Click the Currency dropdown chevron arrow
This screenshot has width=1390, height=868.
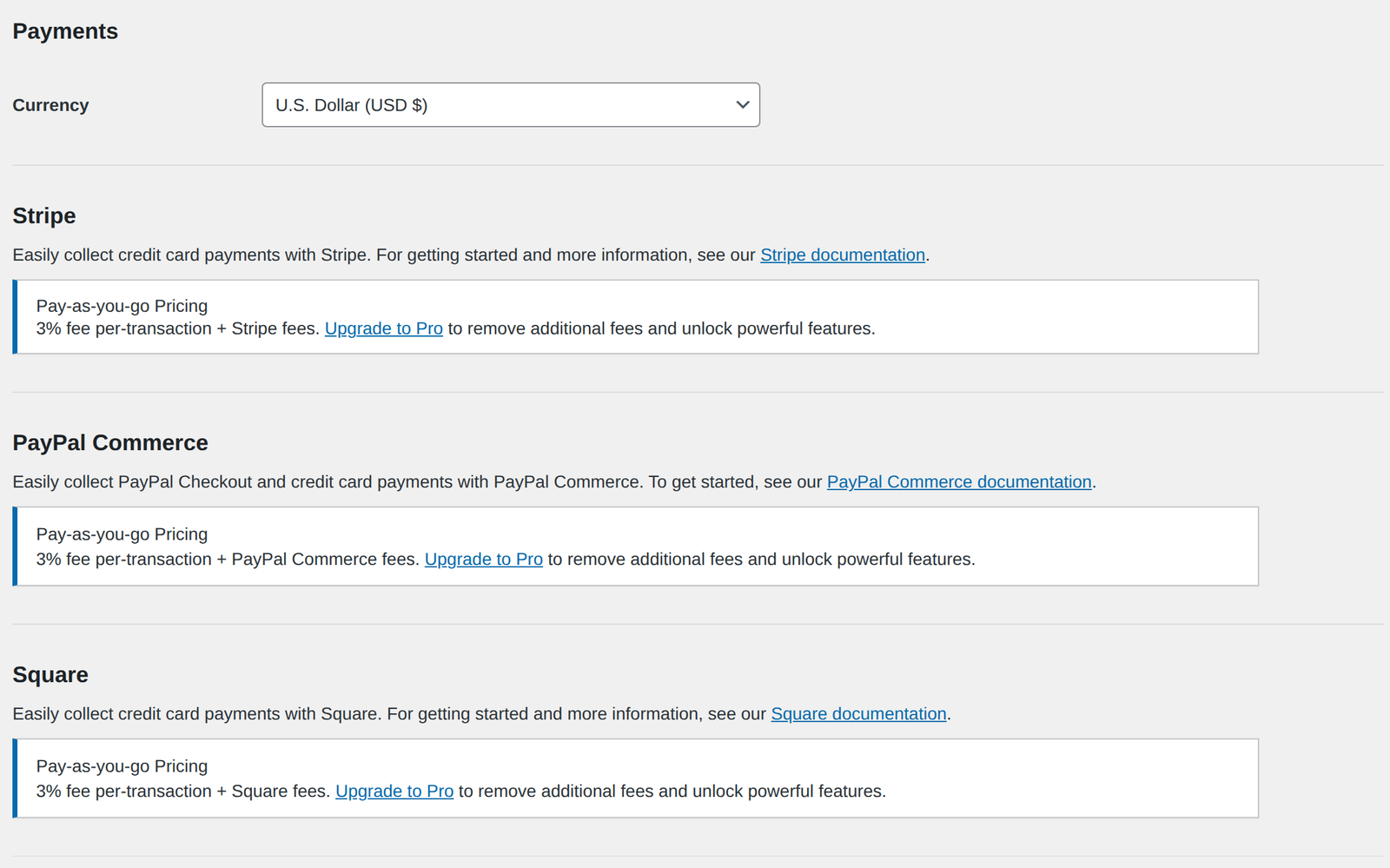[743, 105]
